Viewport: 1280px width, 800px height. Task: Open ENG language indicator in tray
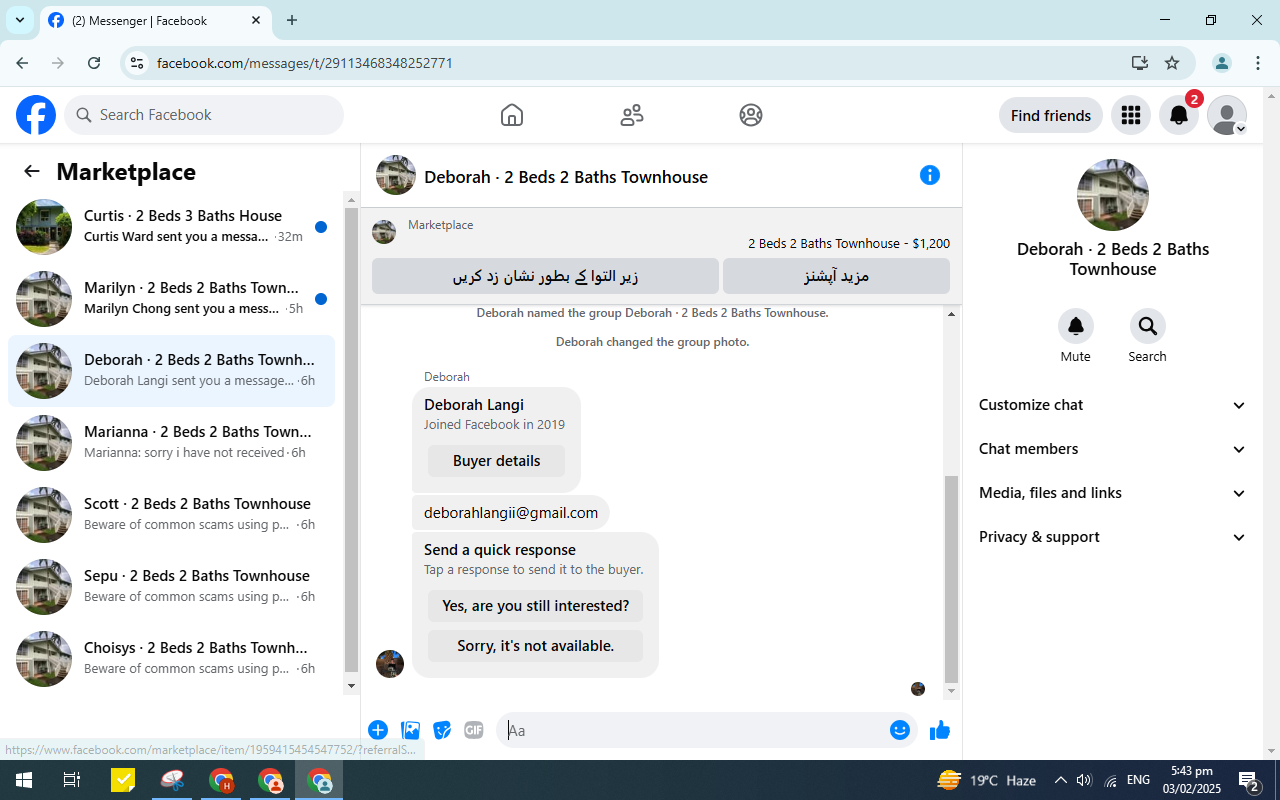point(1138,780)
